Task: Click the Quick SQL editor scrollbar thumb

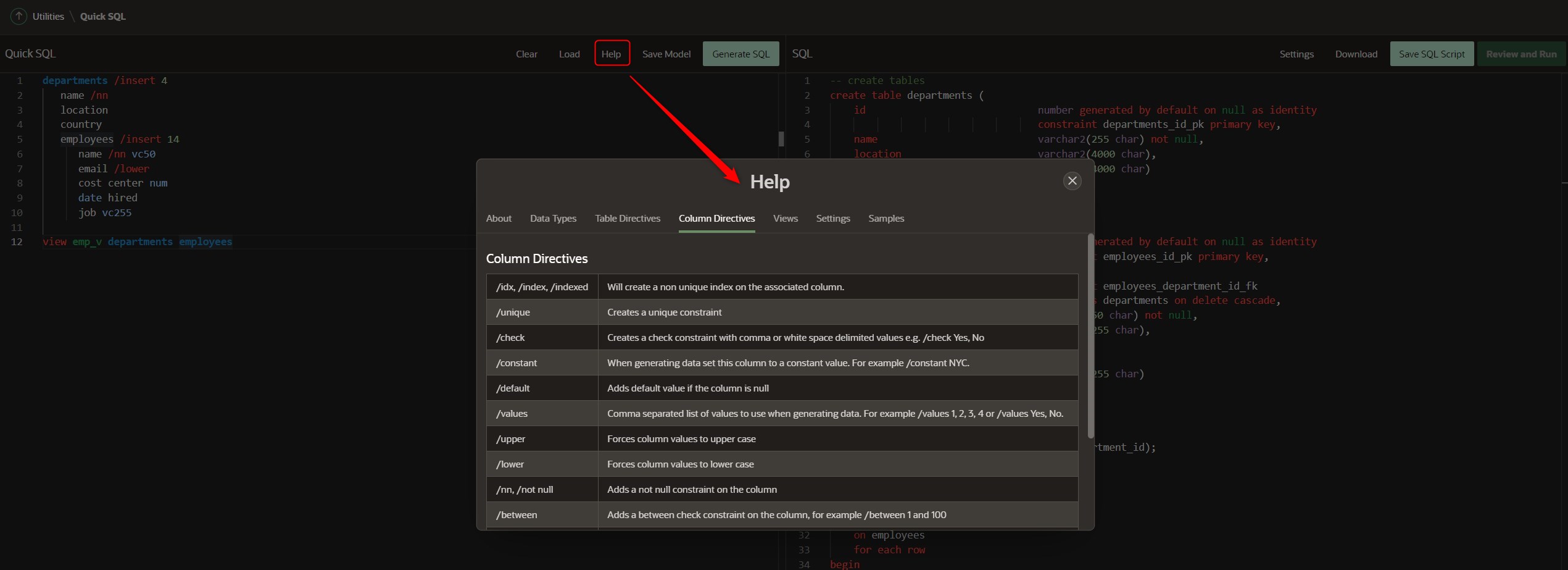Action: pyautogui.click(x=781, y=139)
